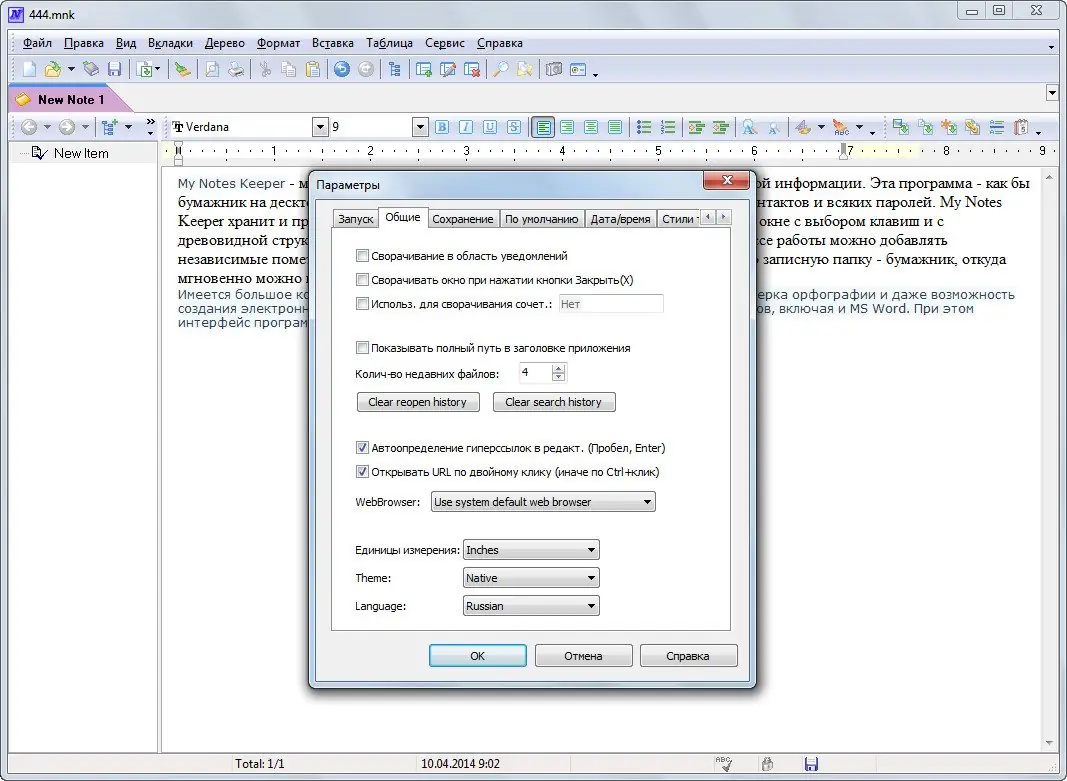Click the Add note icon with green plus

[424, 69]
